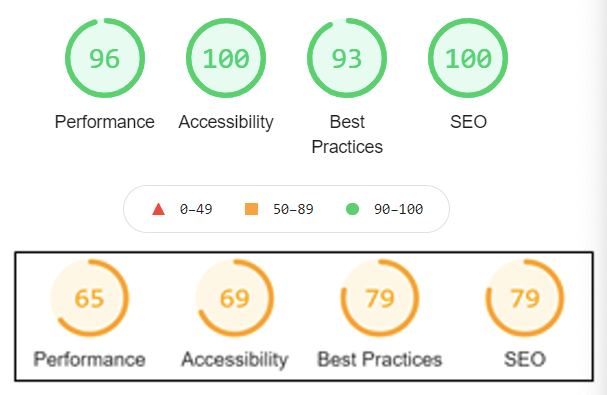The height and width of the screenshot is (395, 607).
Task: Click the 90–100 score range text
Action: tap(398, 210)
